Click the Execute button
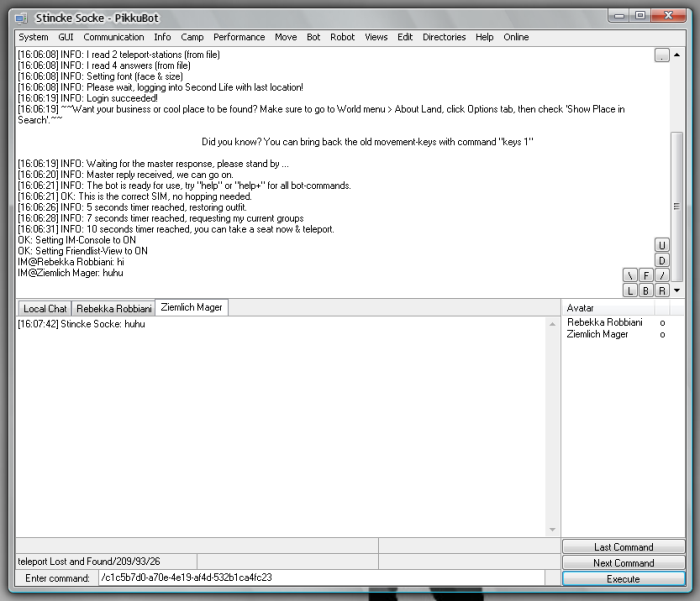Image resolution: width=700 pixels, height=601 pixels. pyautogui.click(x=623, y=579)
